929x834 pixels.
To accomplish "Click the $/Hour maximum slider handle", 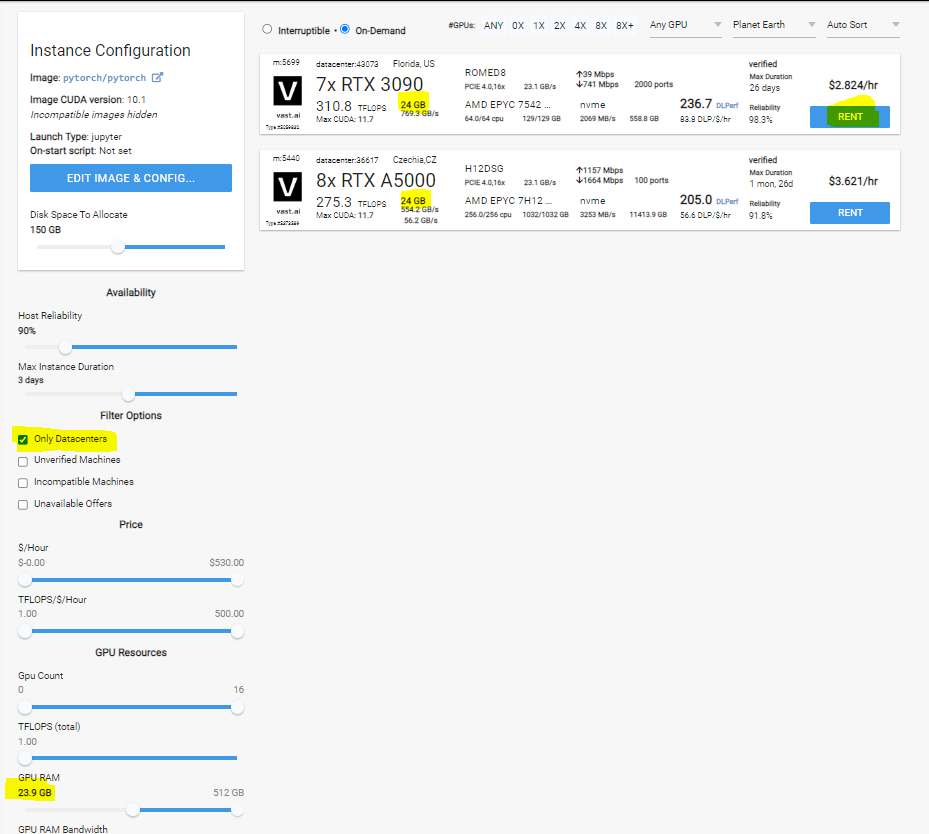I will (x=237, y=580).
